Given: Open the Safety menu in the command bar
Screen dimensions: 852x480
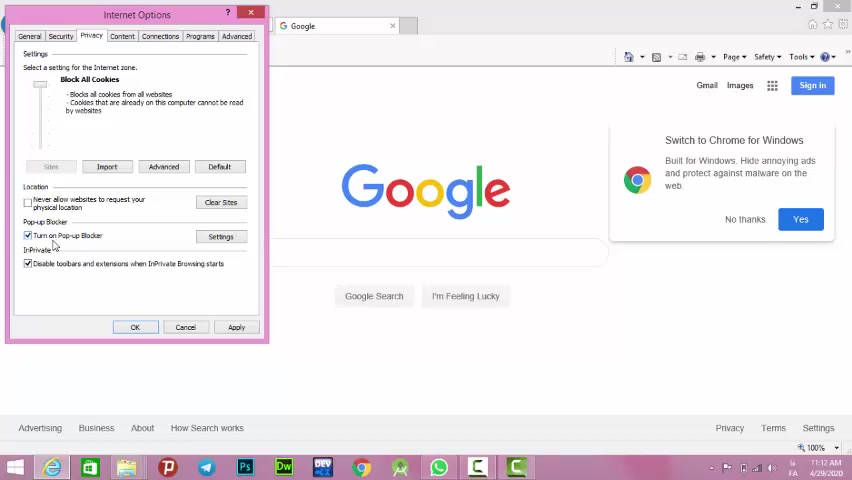Looking at the screenshot, I should (x=767, y=57).
